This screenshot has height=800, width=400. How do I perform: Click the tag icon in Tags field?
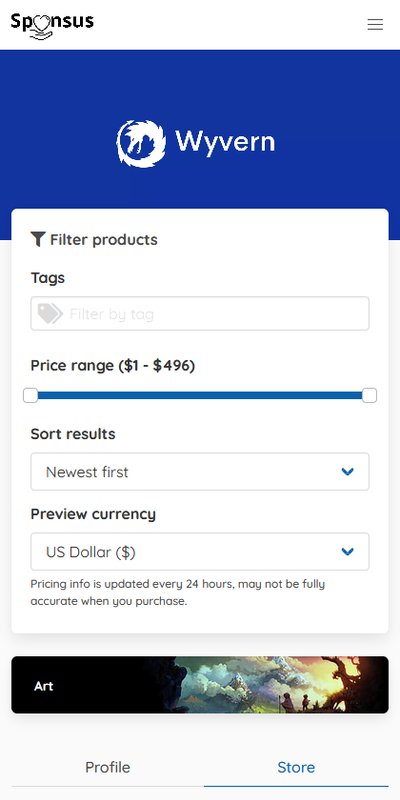[x=50, y=313]
